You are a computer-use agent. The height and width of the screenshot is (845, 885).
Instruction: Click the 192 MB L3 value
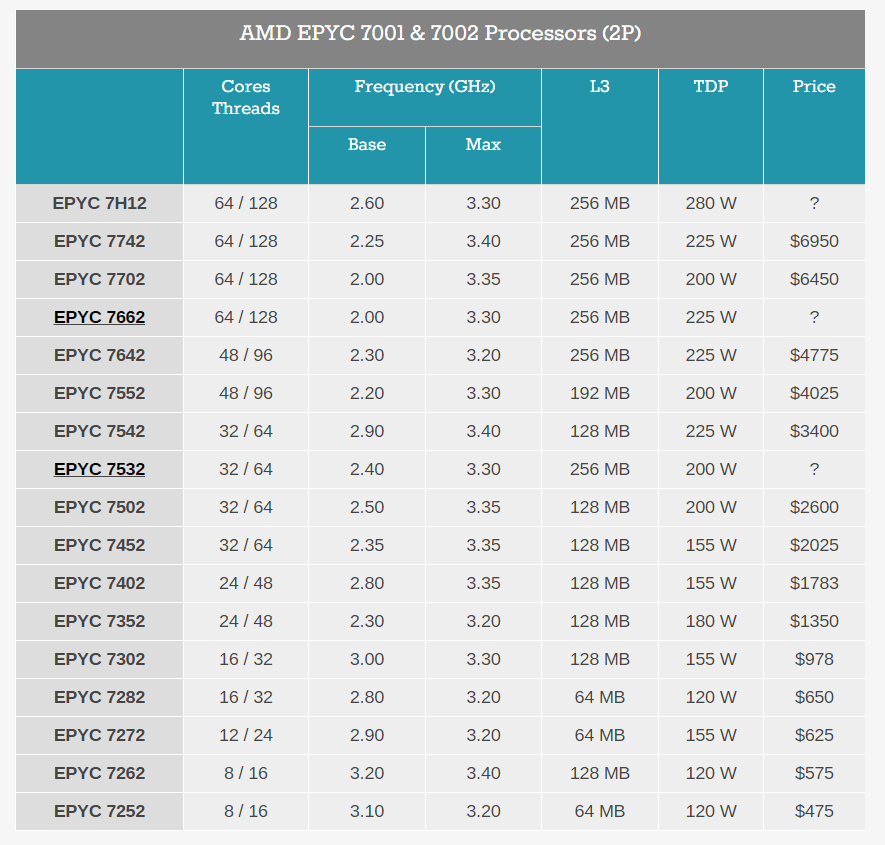599,393
